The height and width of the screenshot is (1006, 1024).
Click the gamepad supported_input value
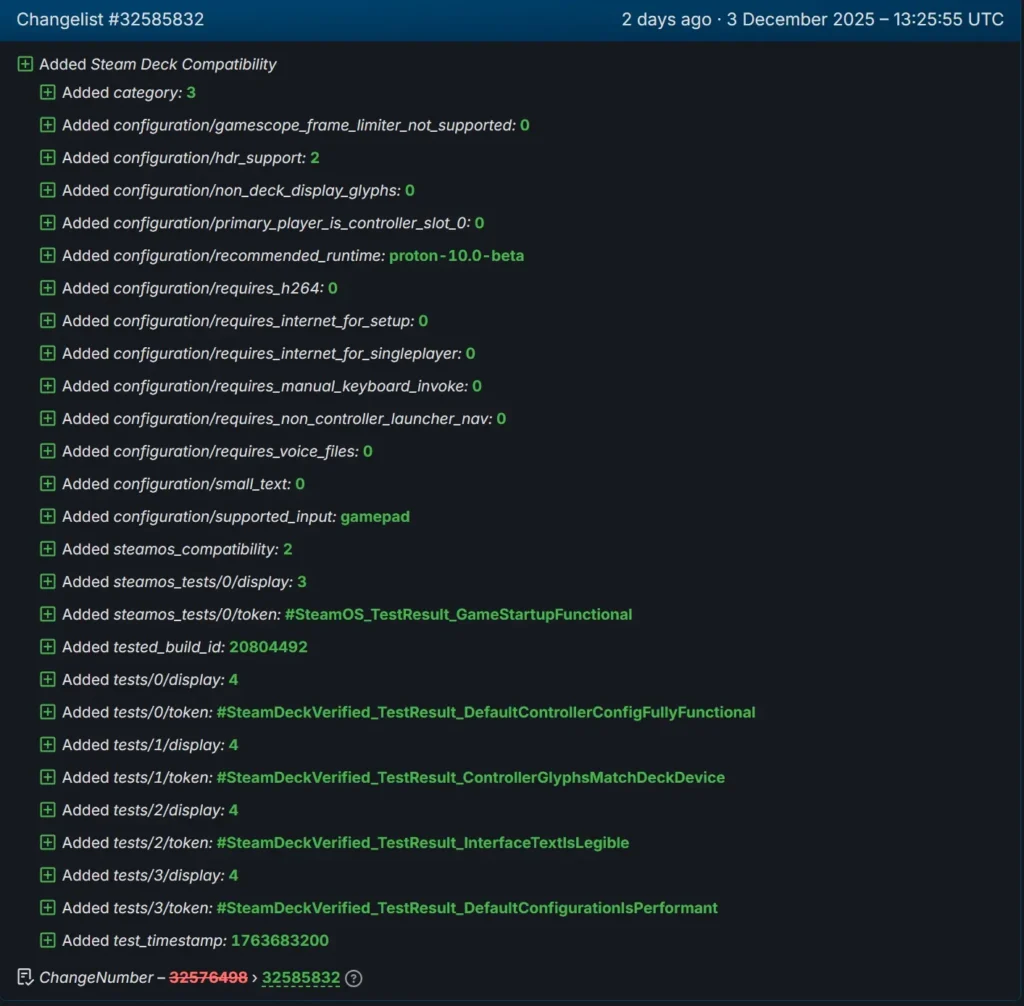(375, 517)
